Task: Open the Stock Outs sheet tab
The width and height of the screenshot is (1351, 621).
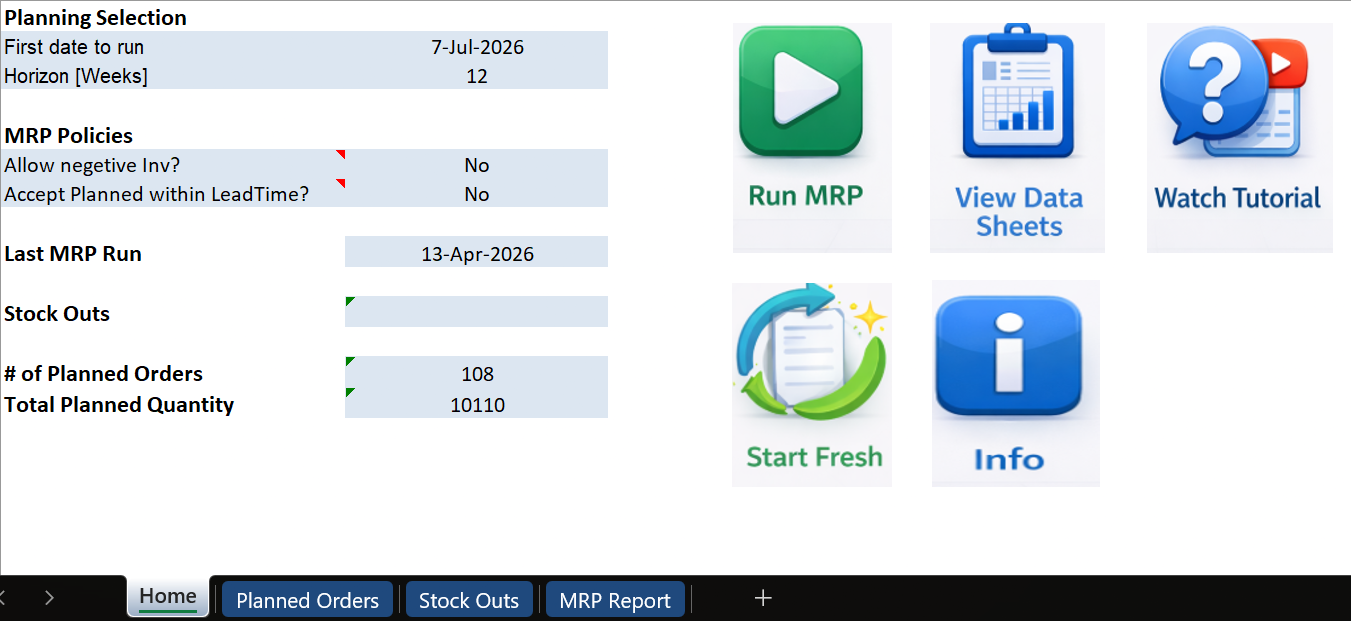Action: pos(468,600)
